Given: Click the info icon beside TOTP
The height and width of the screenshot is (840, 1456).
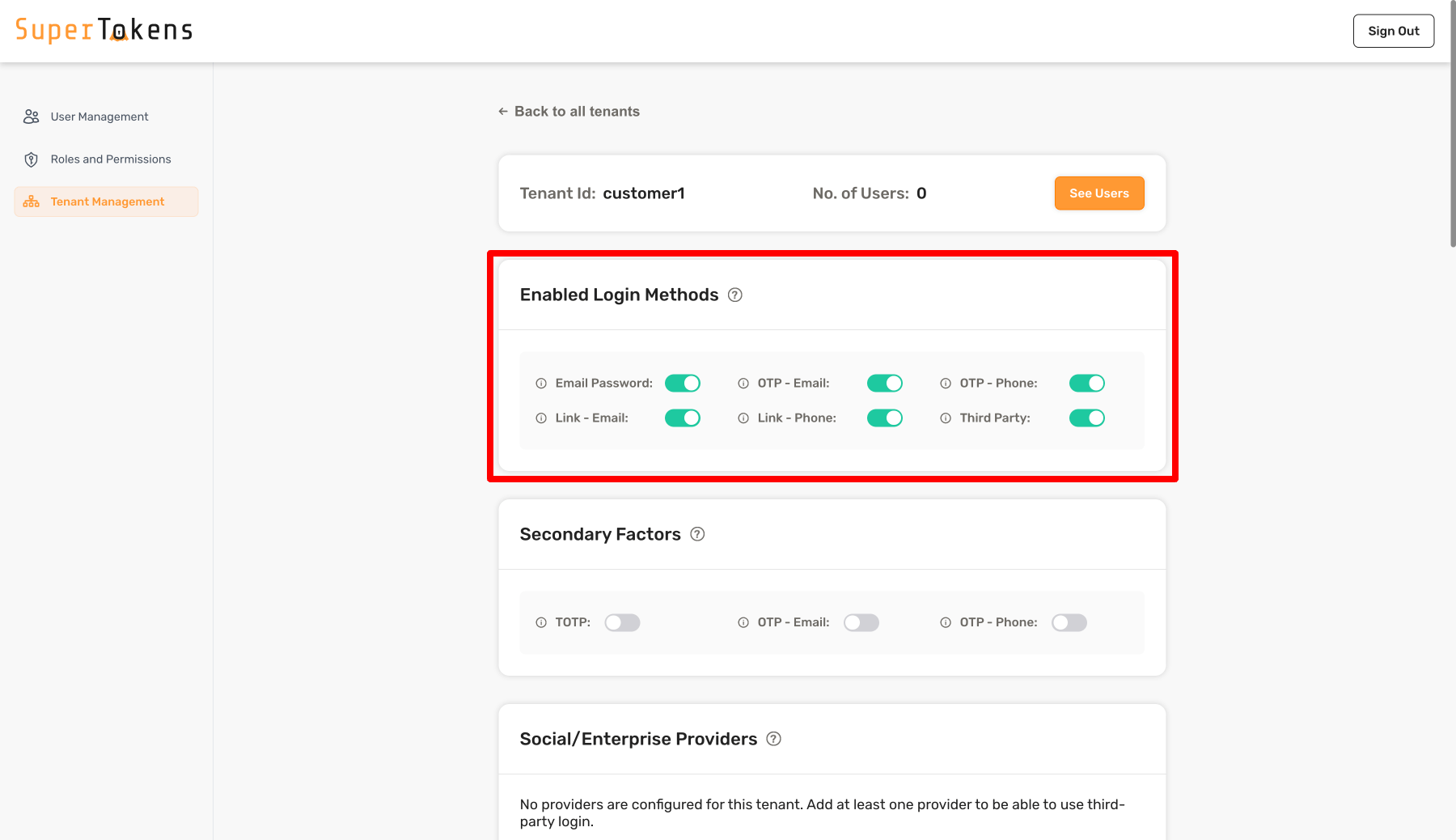Looking at the screenshot, I should tap(540, 622).
